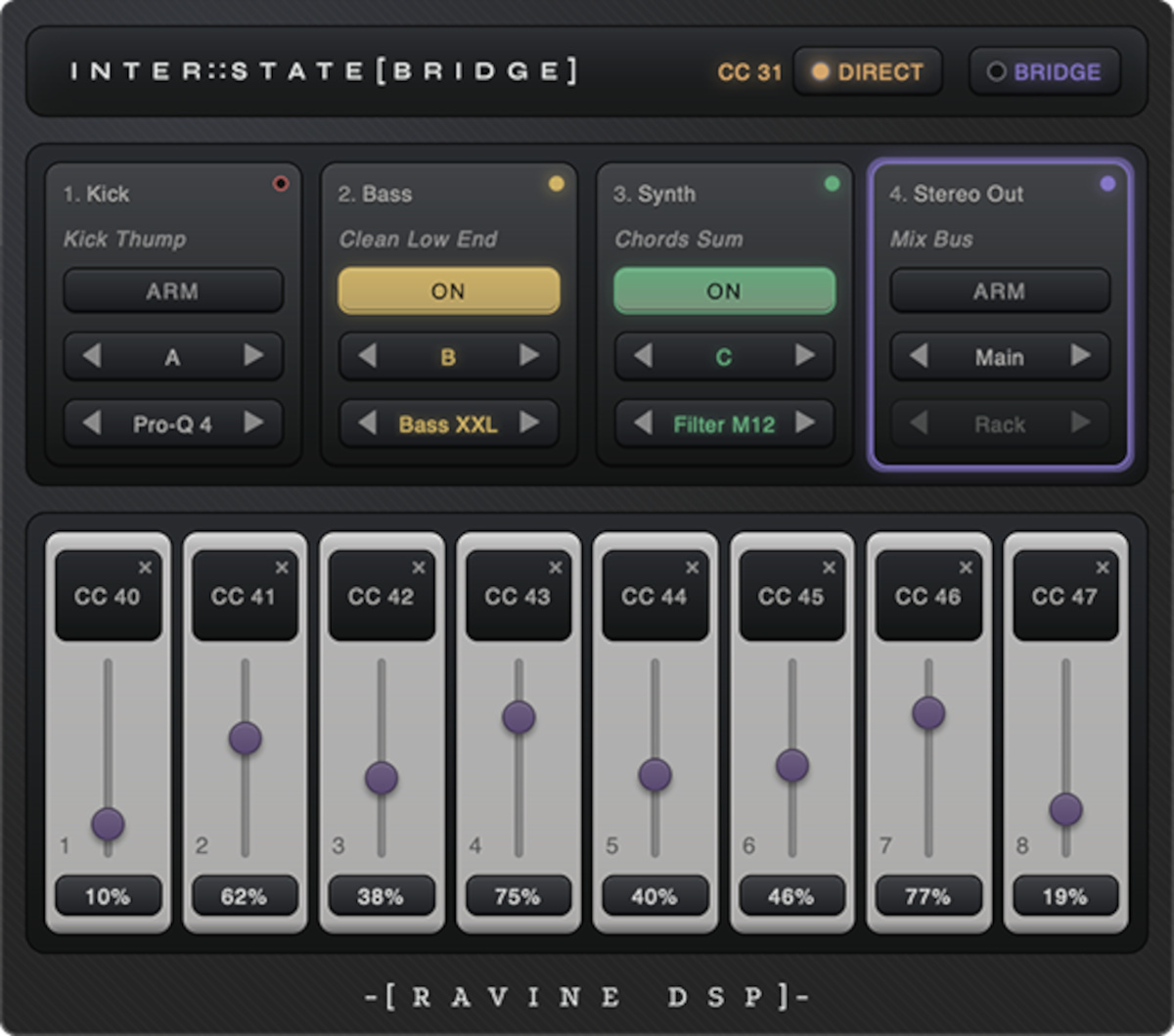1174x1036 pixels.
Task: Arm the Stereo Out track
Action: (1000, 291)
